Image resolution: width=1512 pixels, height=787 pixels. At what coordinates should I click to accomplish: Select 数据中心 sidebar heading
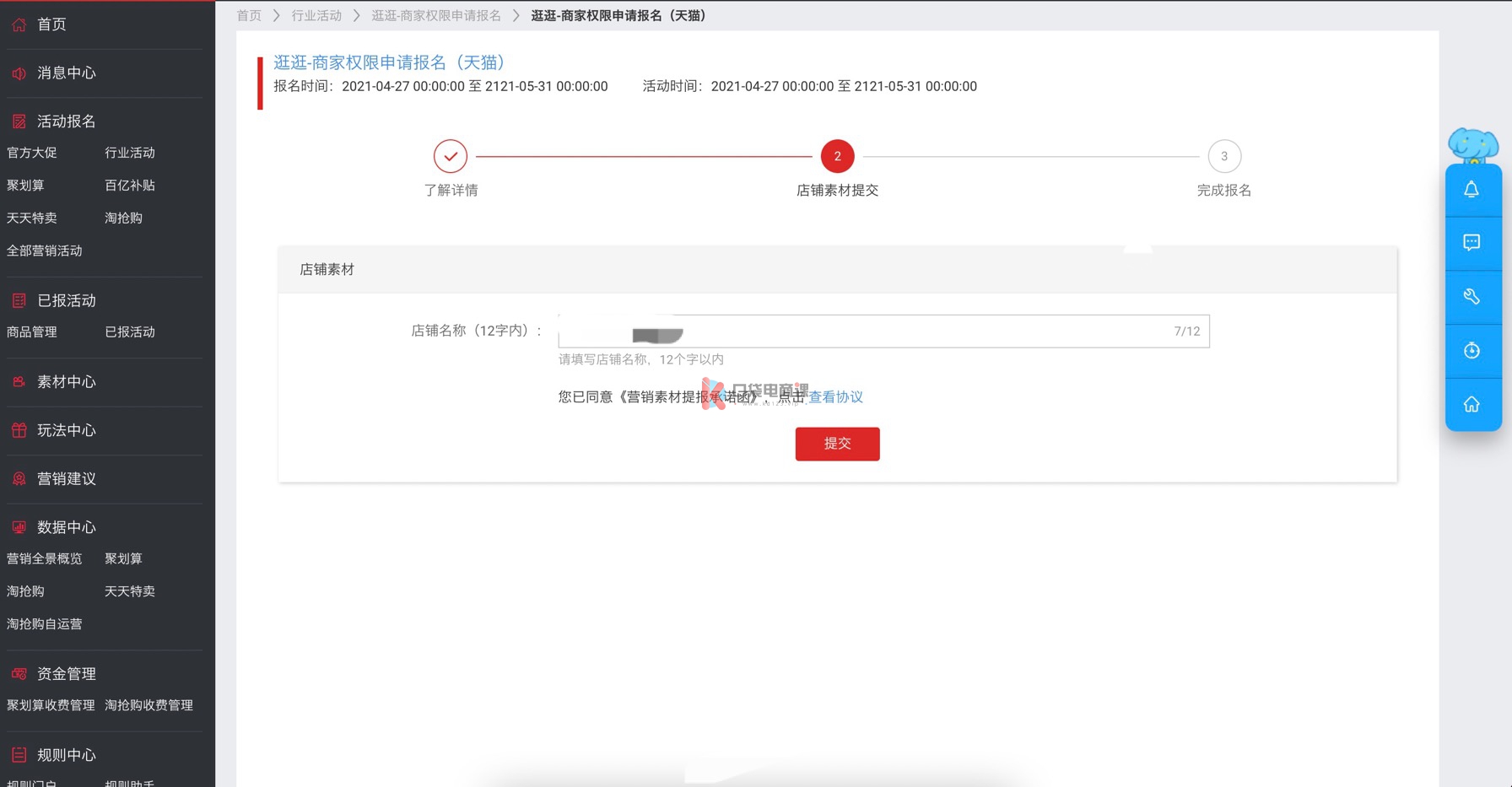[x=67, y=527]
